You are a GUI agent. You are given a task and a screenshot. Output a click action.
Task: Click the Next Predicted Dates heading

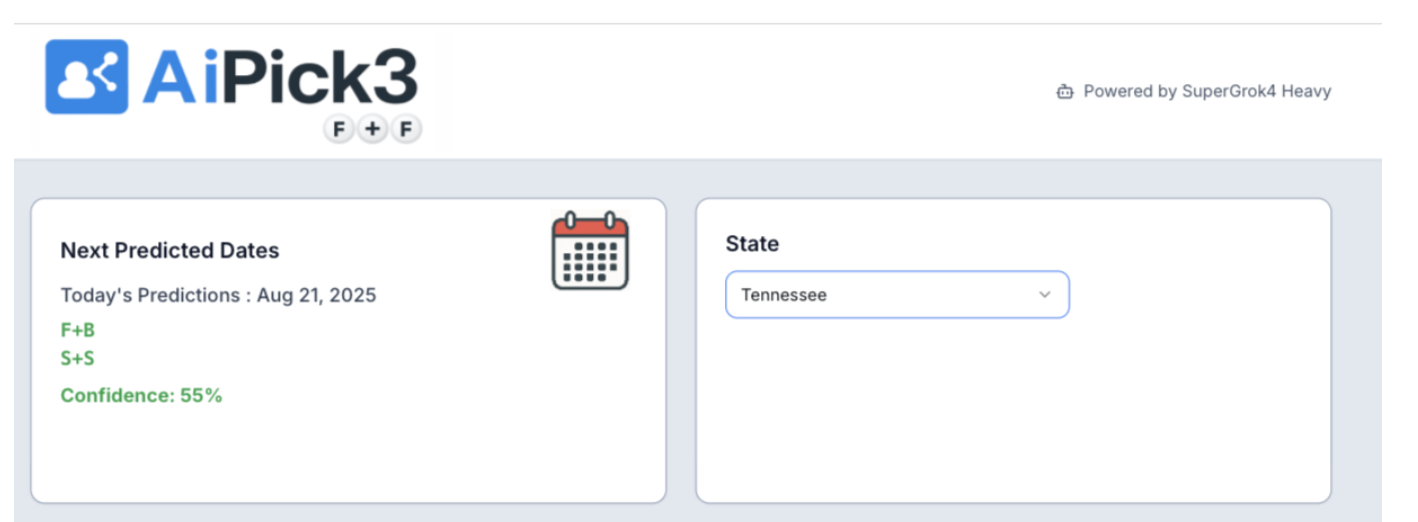click(170, 250)
